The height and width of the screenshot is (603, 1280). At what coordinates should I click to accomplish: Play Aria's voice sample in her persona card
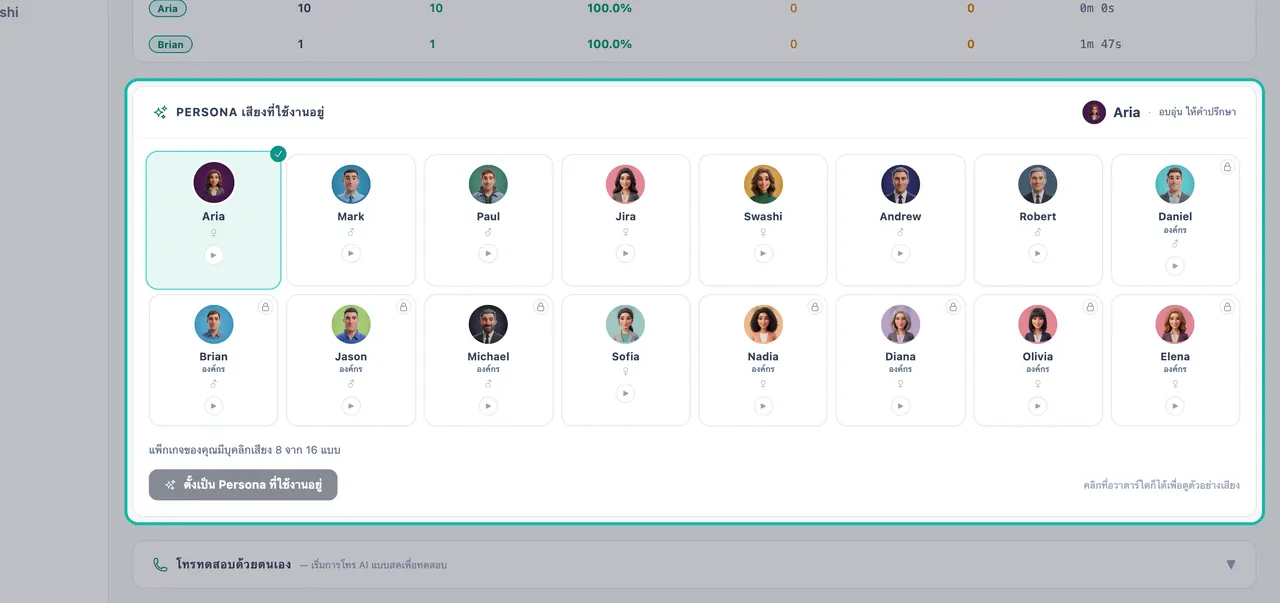coord(213,255)
